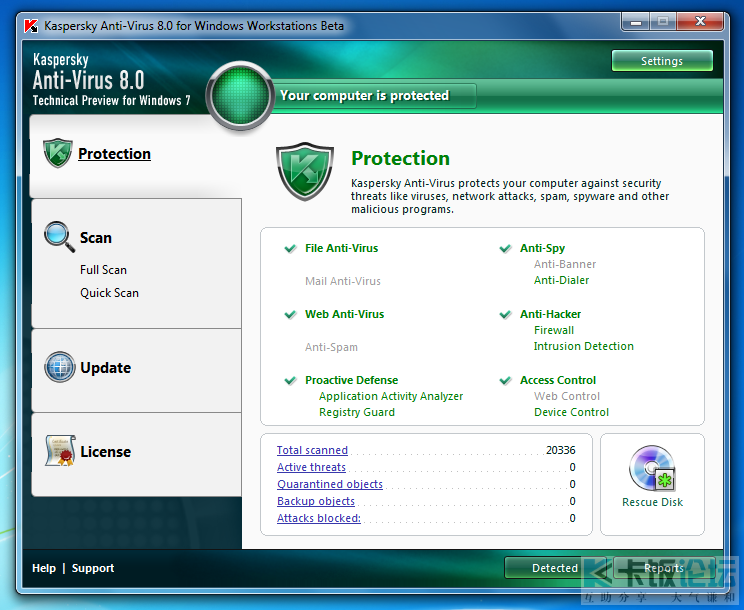Click the Anti-Spy component

click(542, 248)
